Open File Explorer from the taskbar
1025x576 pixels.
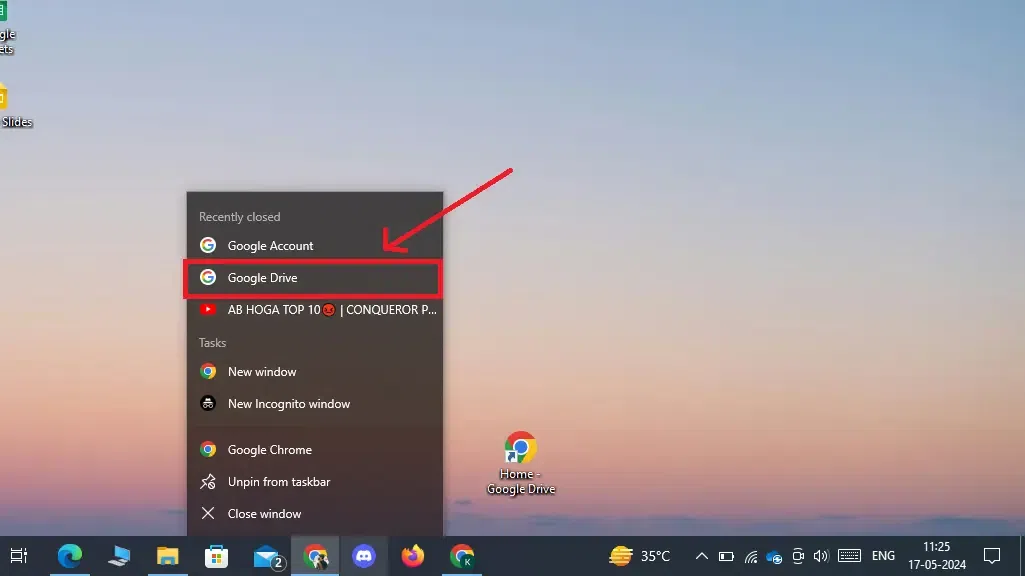point(167,556)
